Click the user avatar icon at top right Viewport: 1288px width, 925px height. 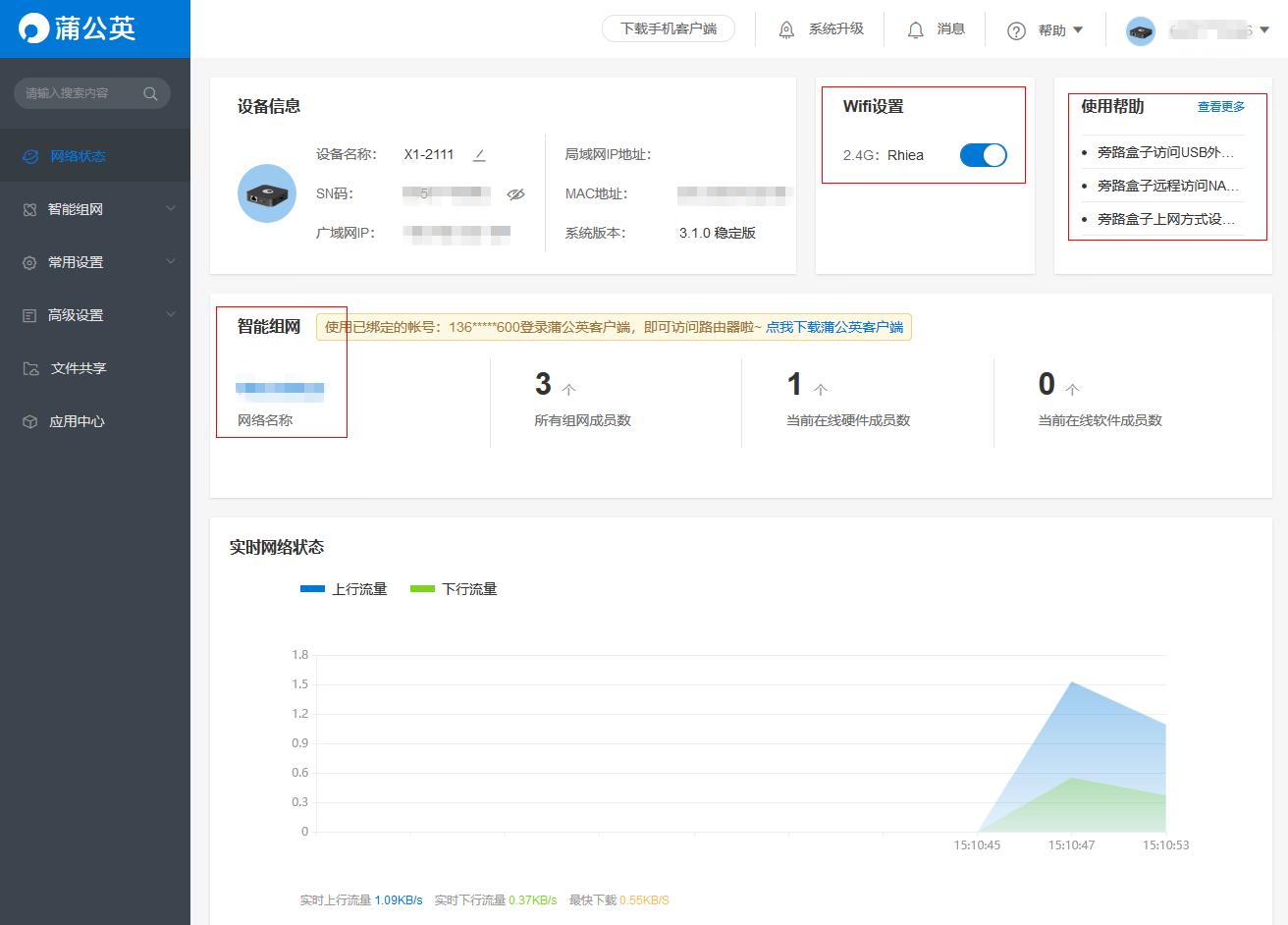coord(1141,30)
